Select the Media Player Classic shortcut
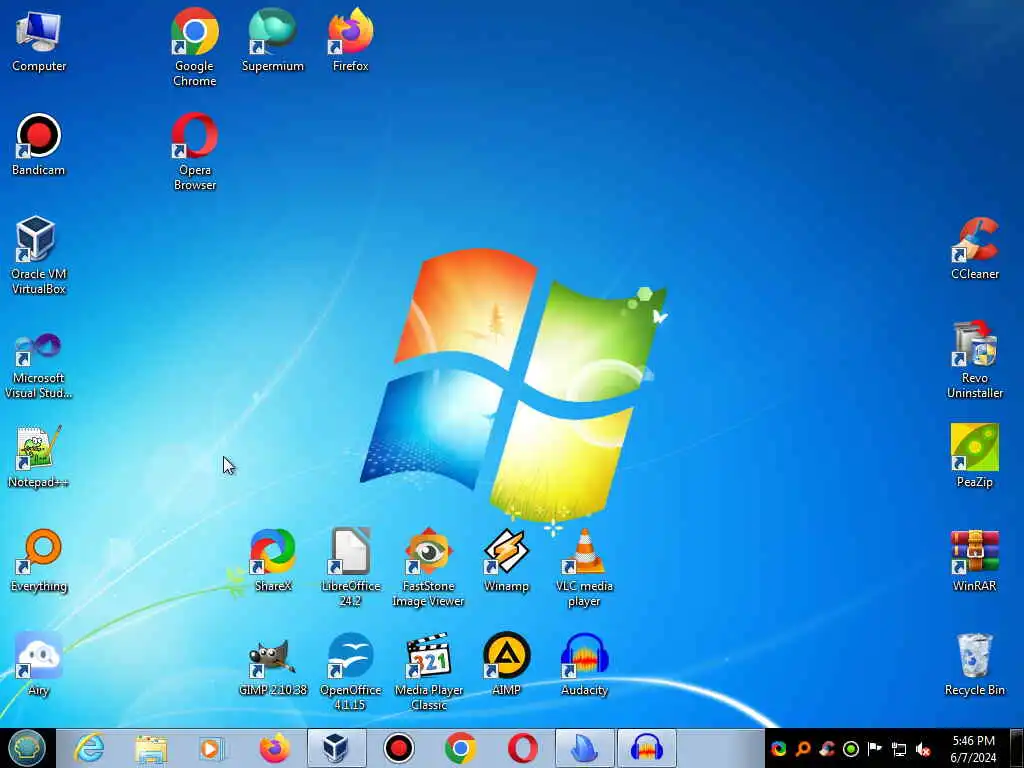Screen dimensions: 1024x768 click(x=428, y=671)
